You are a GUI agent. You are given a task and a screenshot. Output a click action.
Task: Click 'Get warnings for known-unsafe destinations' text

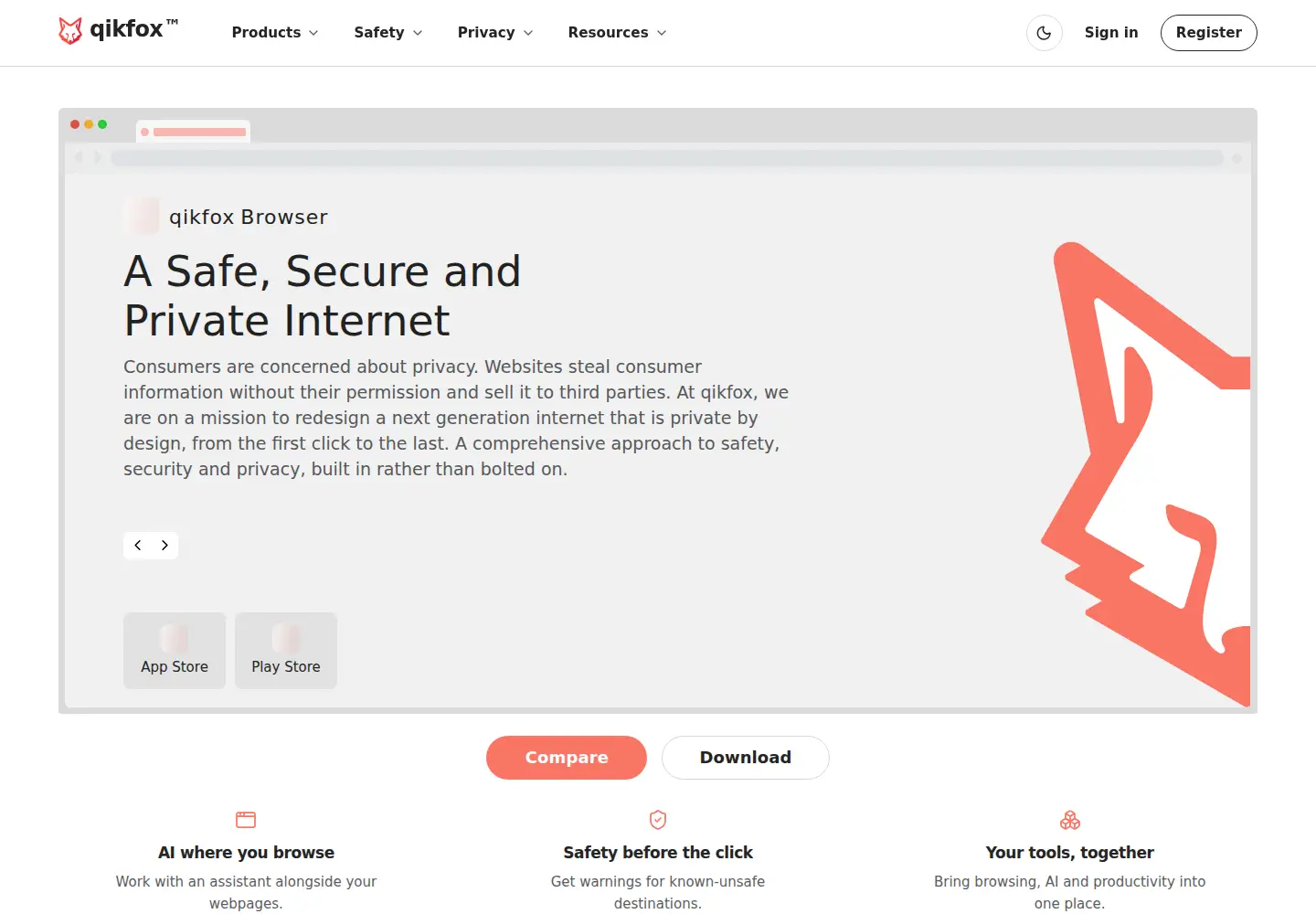coord(658,892)
